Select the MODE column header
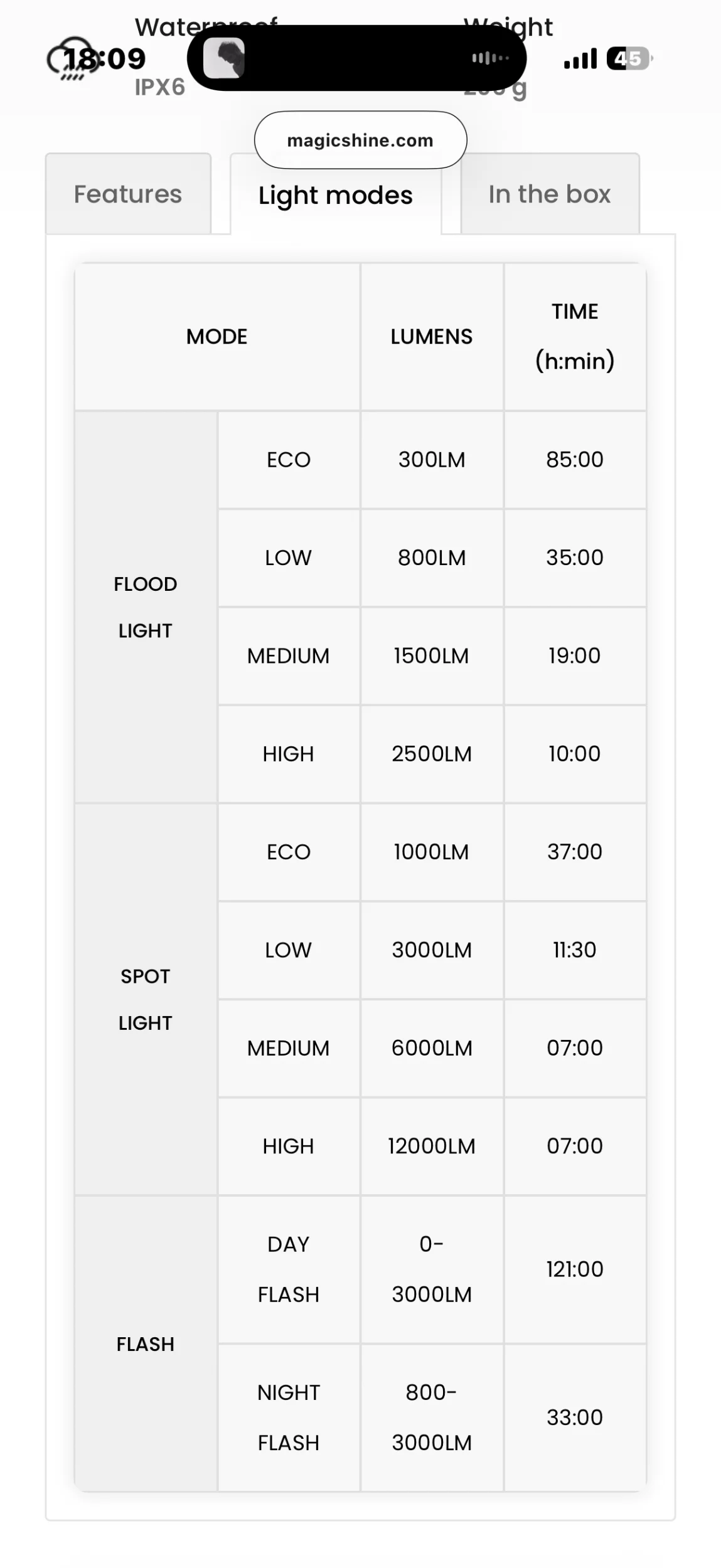Image resolution: width=721 pixels, height=1568 pixels. pos(217,337)
